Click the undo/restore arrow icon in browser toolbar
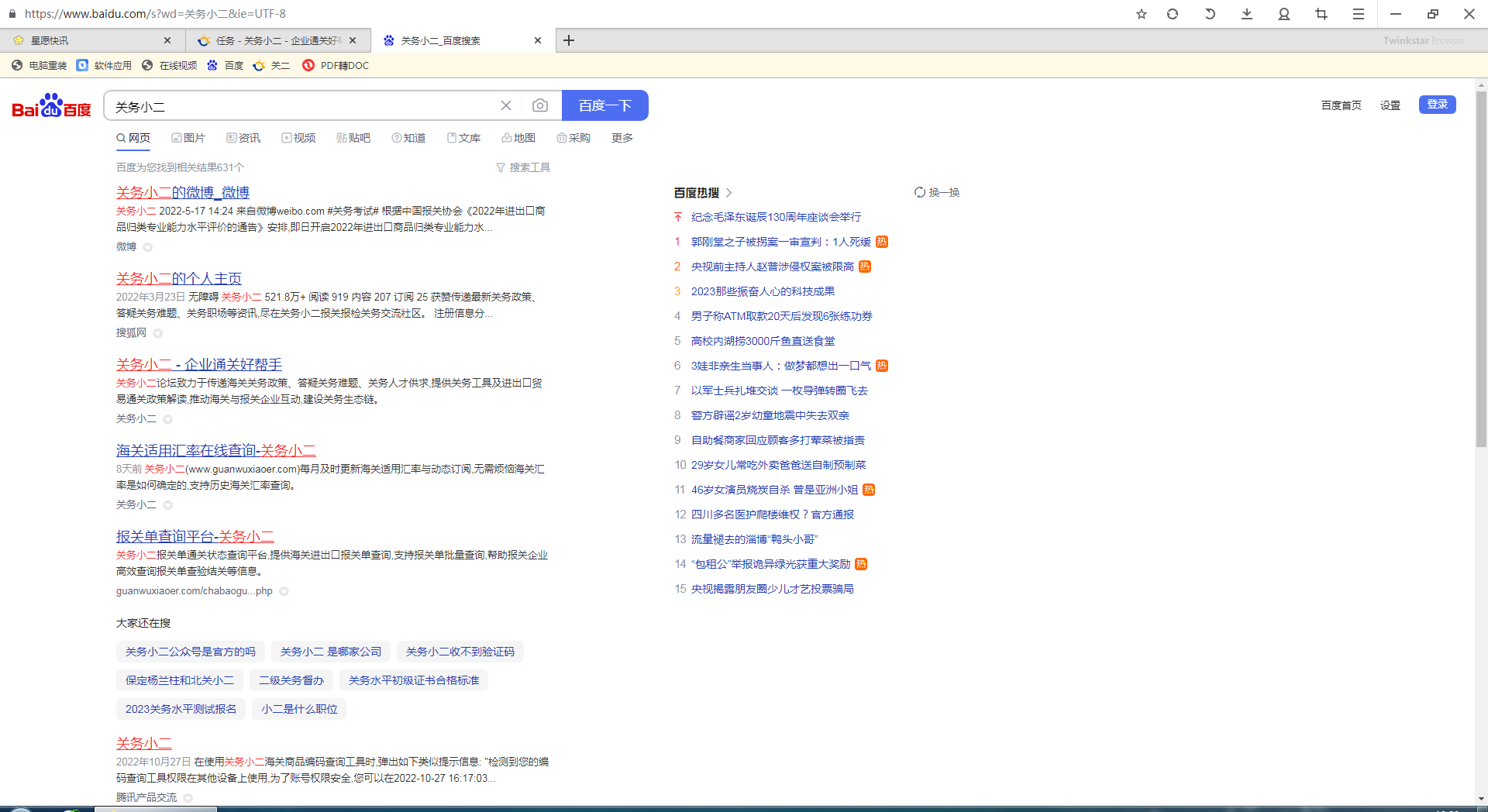 coord(1210,14)
